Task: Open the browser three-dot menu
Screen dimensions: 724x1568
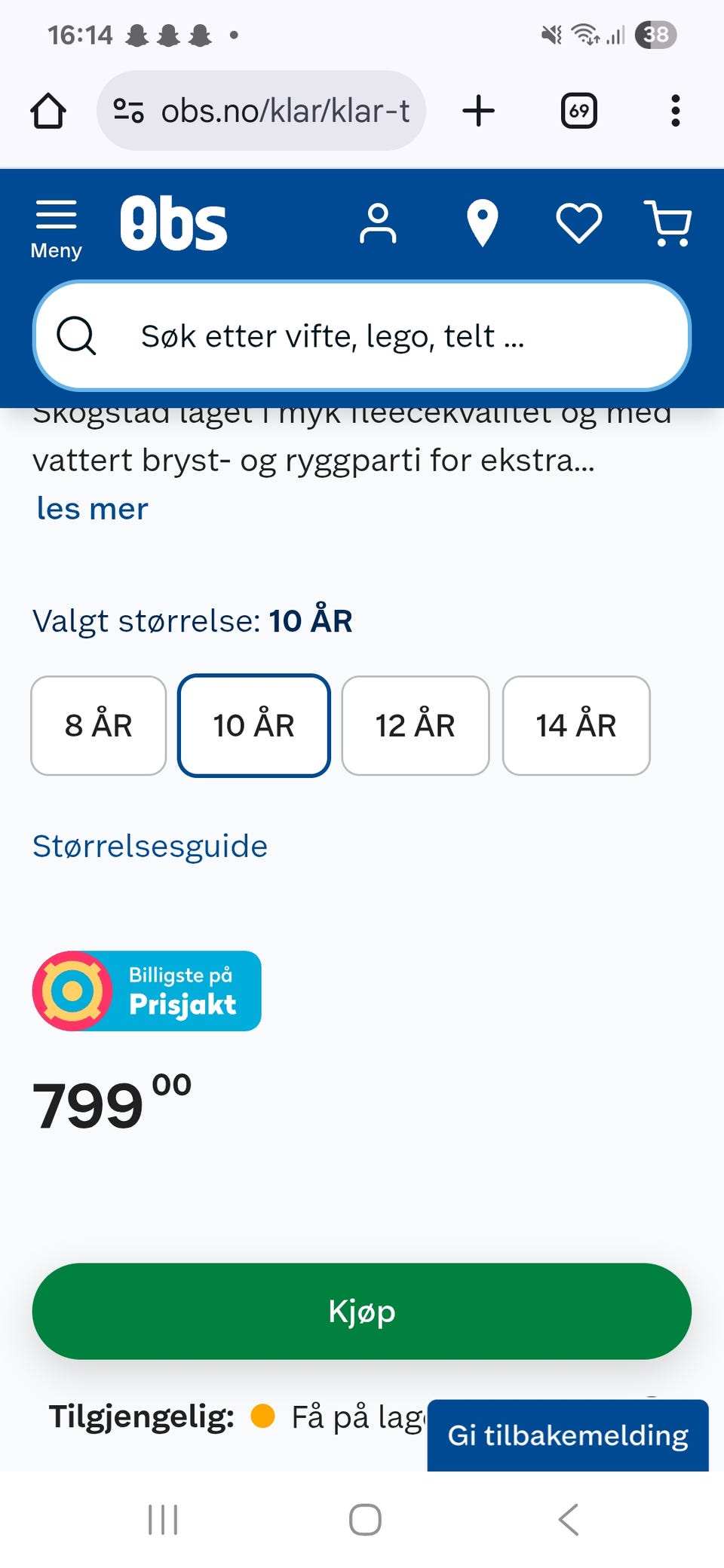Action: click(x=675, y=112)
